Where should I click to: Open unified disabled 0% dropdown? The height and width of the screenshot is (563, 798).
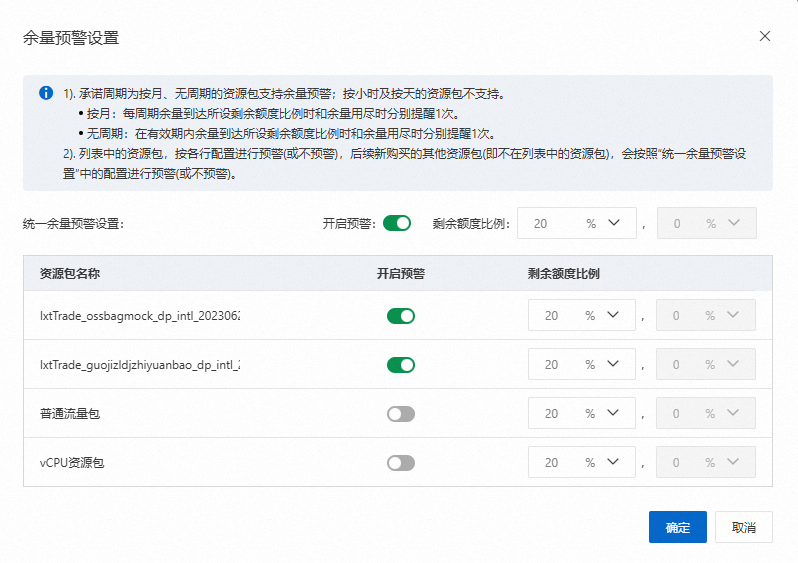coord(707,223)
